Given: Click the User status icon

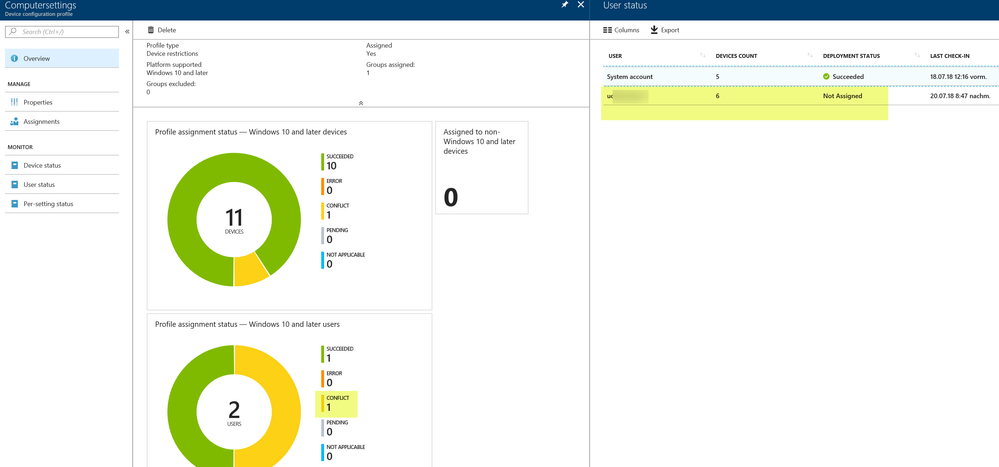Looking at the screenshot, I should (x=14, y=185).
